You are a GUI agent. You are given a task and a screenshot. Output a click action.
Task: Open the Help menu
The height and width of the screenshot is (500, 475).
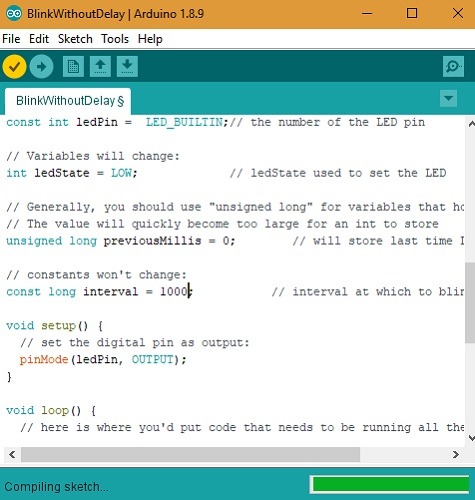150,39
